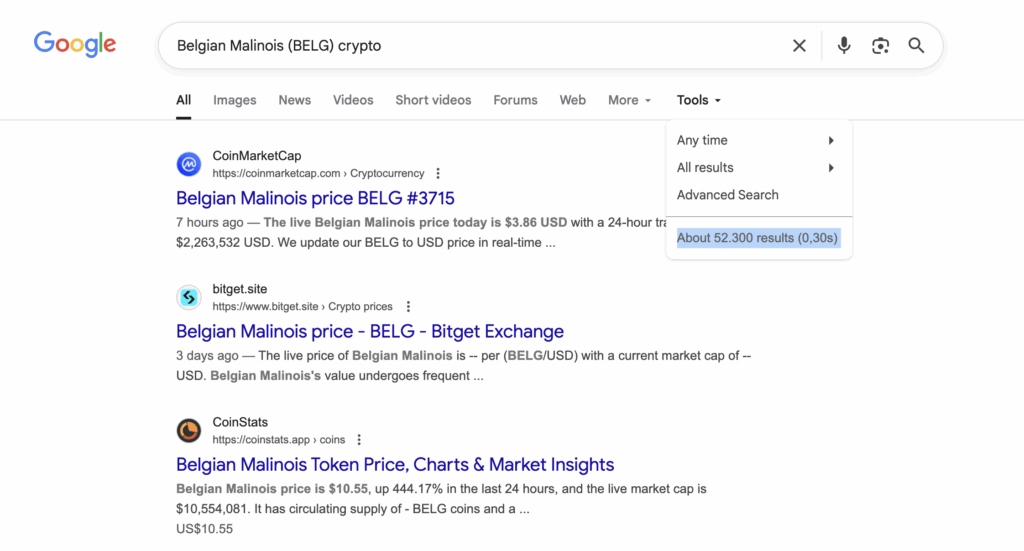Screen dimensions: 1024x551
Task: Collapse the Tools dropdown
Action: [x=698, y=100]
